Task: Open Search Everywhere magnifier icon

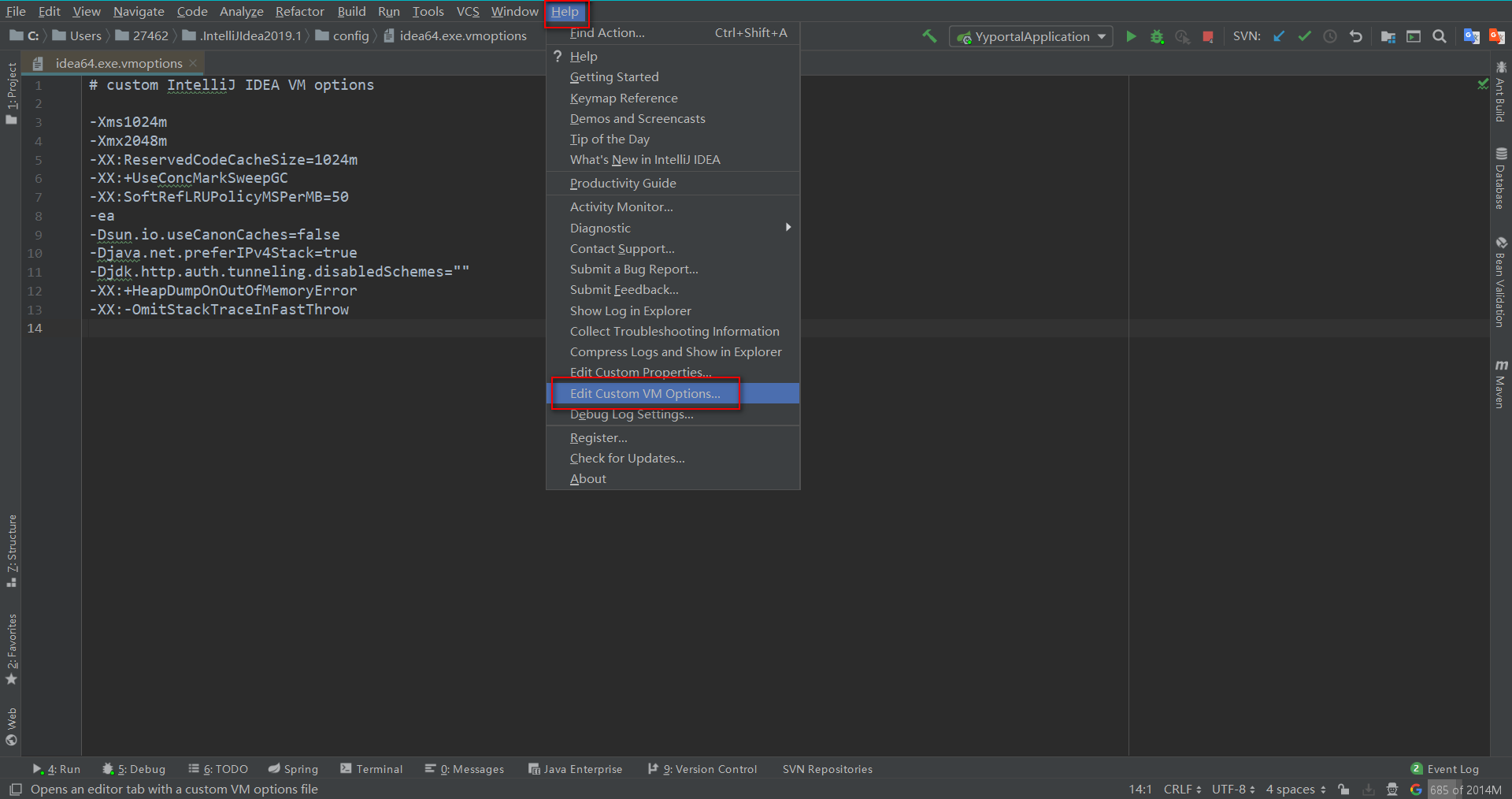Action: point(1439,36)
